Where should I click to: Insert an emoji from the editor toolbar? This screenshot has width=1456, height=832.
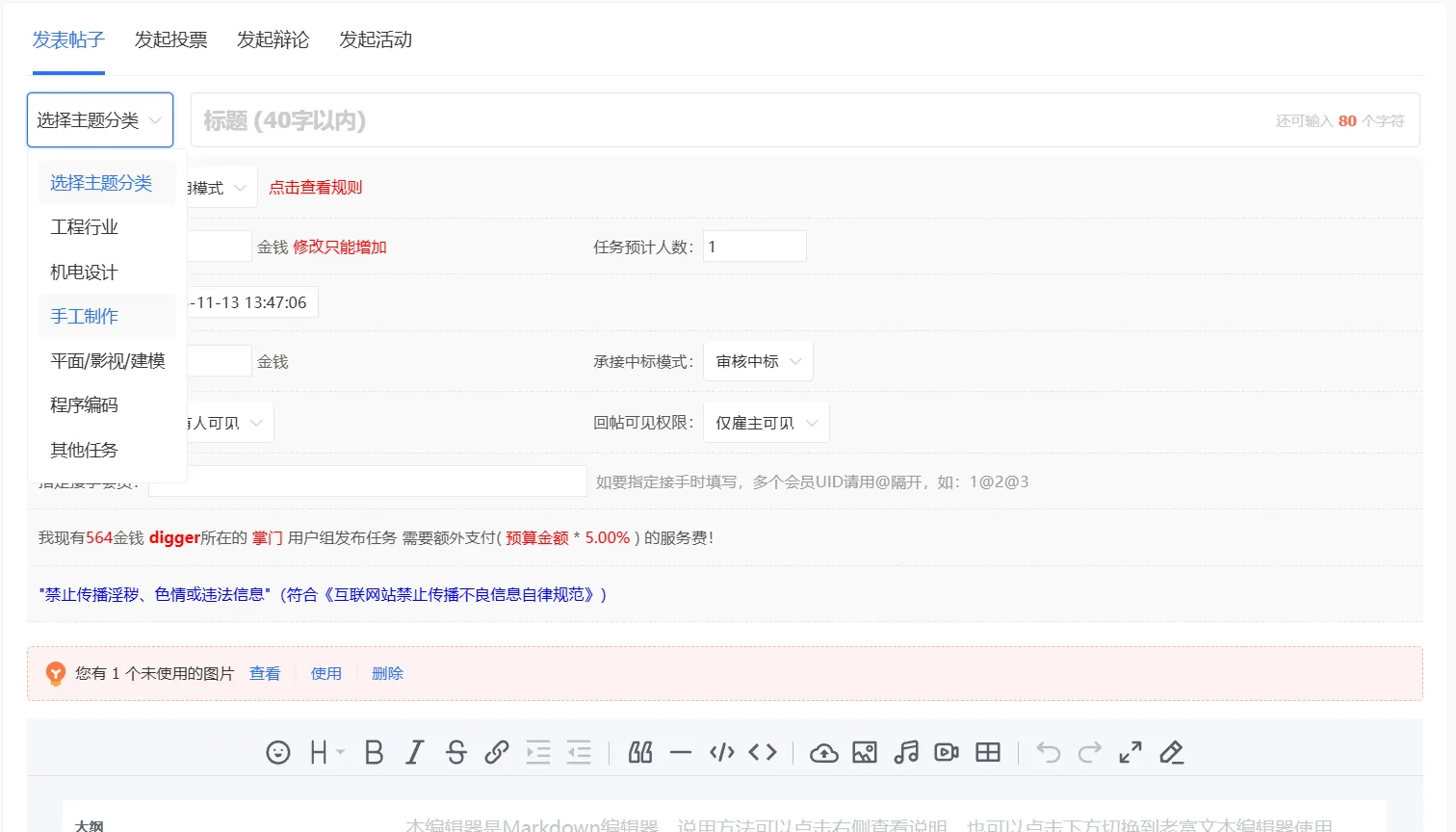pyautogui.click(x=278, y=752)
